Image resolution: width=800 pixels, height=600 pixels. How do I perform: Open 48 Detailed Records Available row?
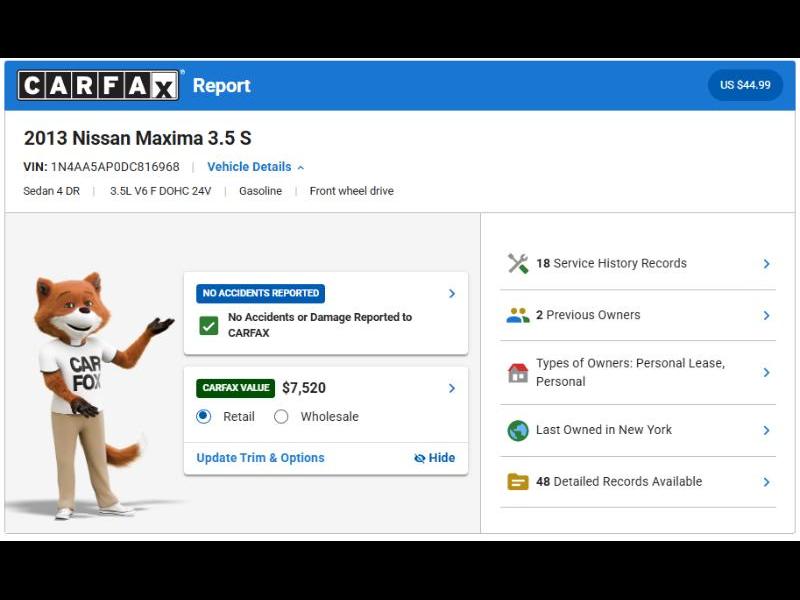click(x=638, y=482)
